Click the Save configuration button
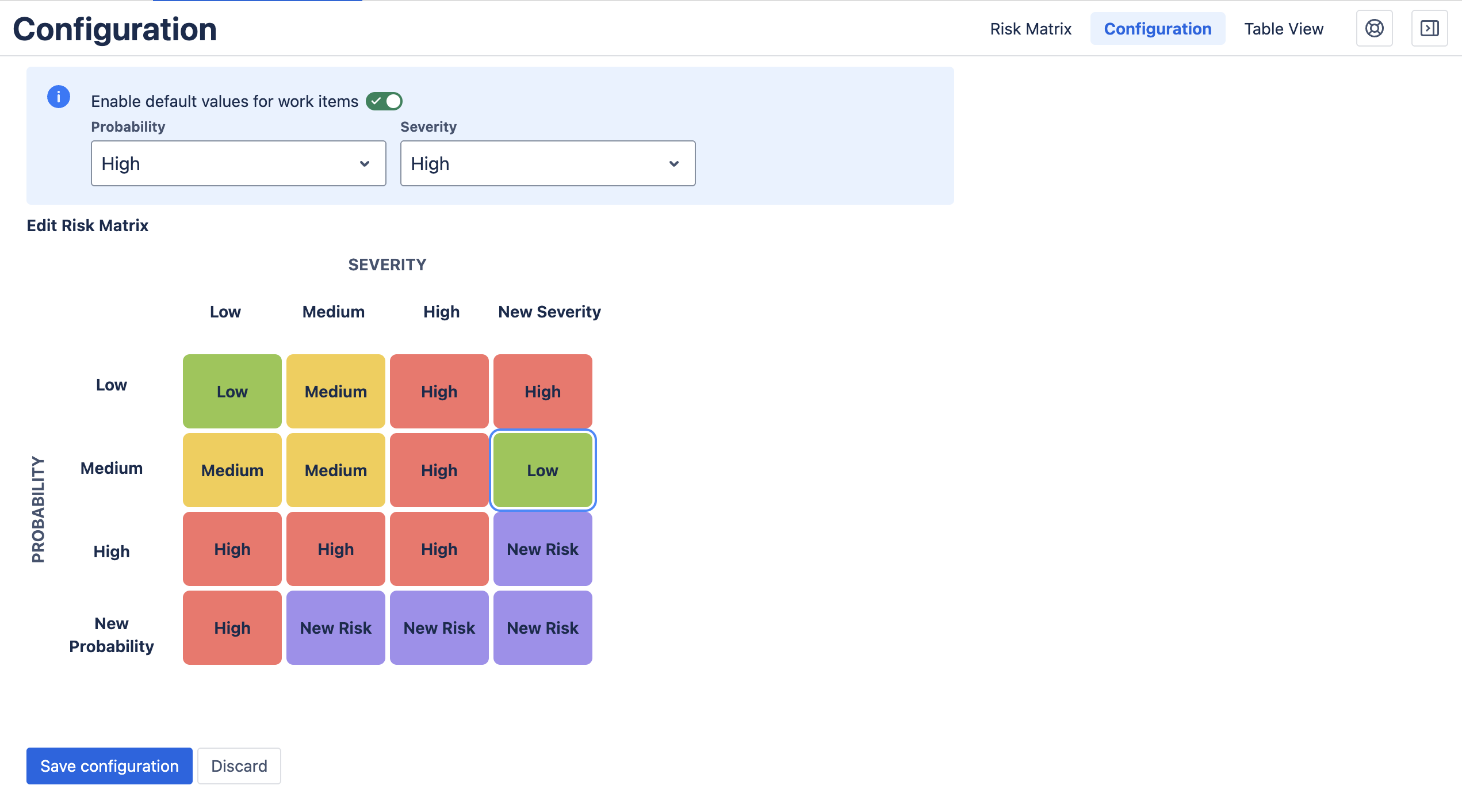 point(109,766)
